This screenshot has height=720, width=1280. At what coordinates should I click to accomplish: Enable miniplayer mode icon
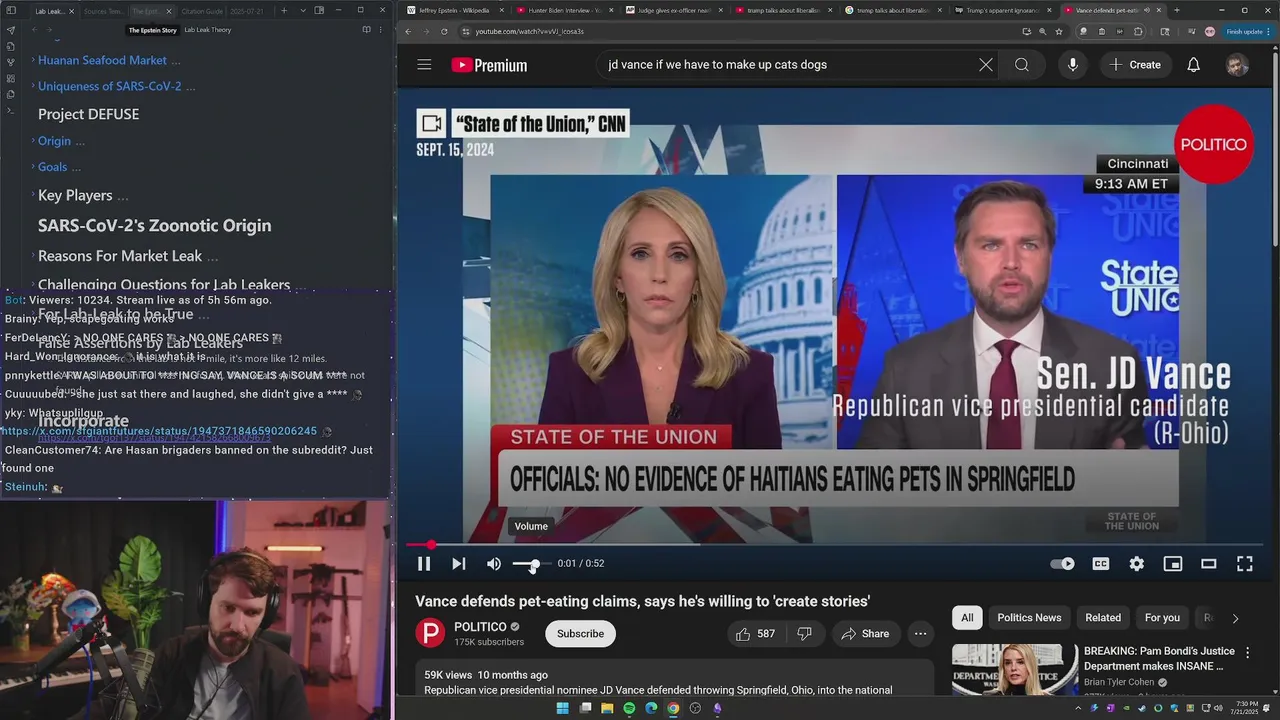[1173, 564]
